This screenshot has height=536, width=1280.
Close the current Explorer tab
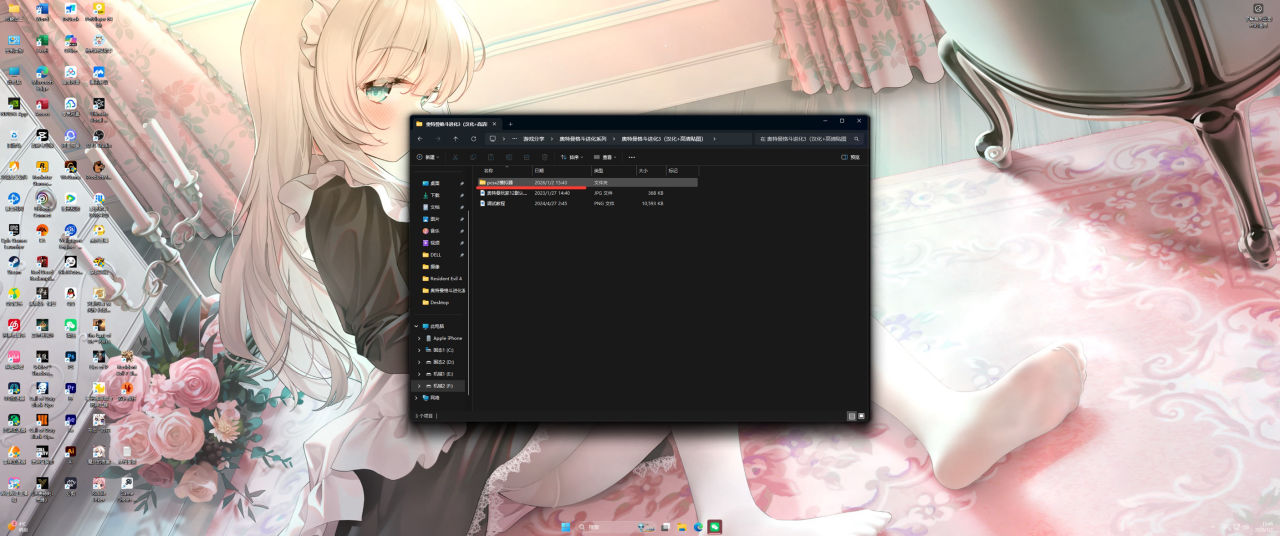click(x=494, y=124)
